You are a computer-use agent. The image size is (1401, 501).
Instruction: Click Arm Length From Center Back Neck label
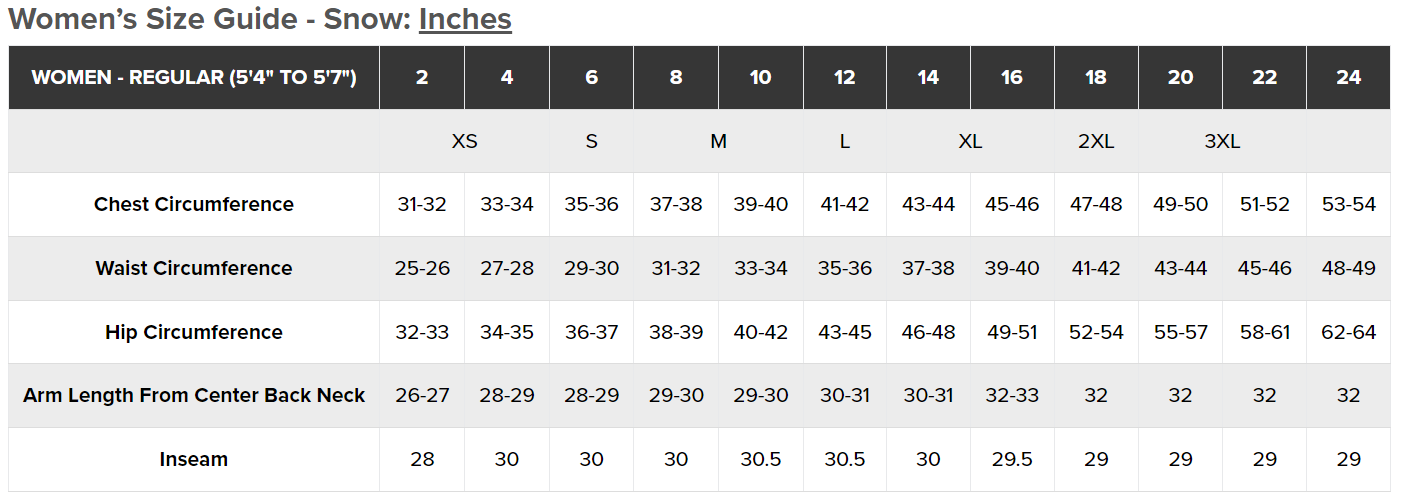coord(194,395)
